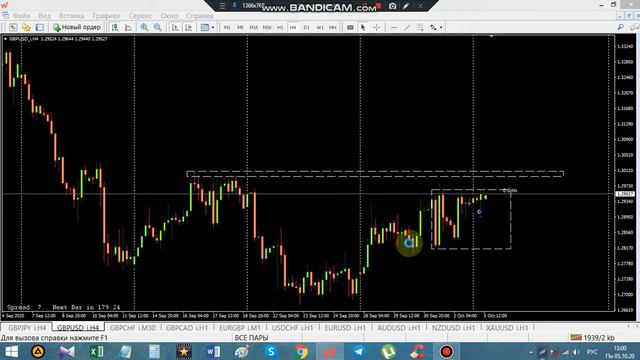Switch to the XAUUSD,H1 chart tab
Image resolution: width=640 pixels, height=360 pixels.
click(507, 327)
